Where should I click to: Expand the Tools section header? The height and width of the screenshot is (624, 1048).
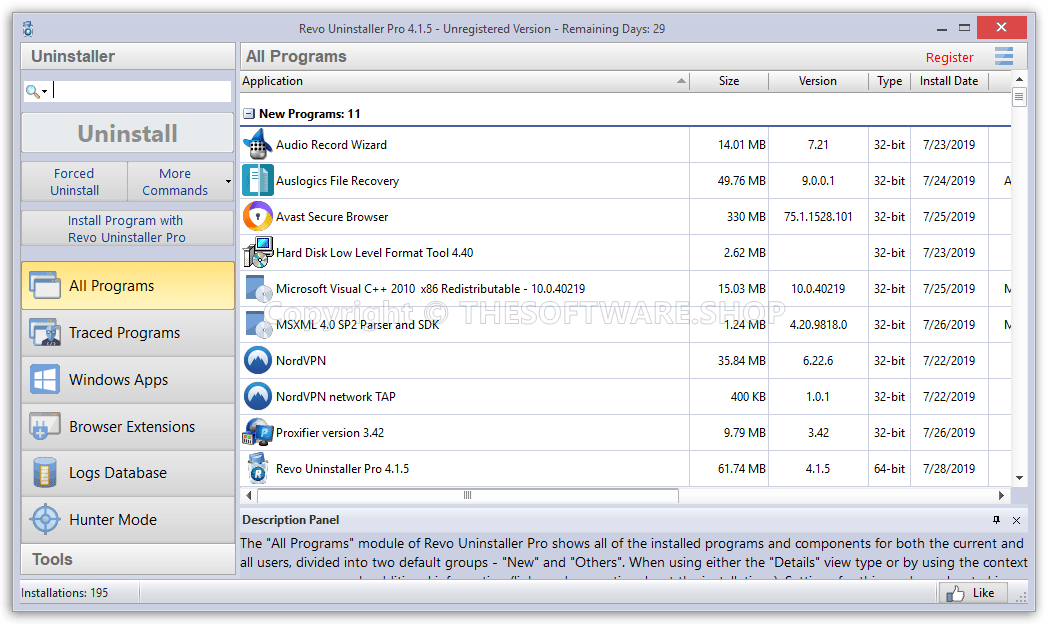(128, 559)
